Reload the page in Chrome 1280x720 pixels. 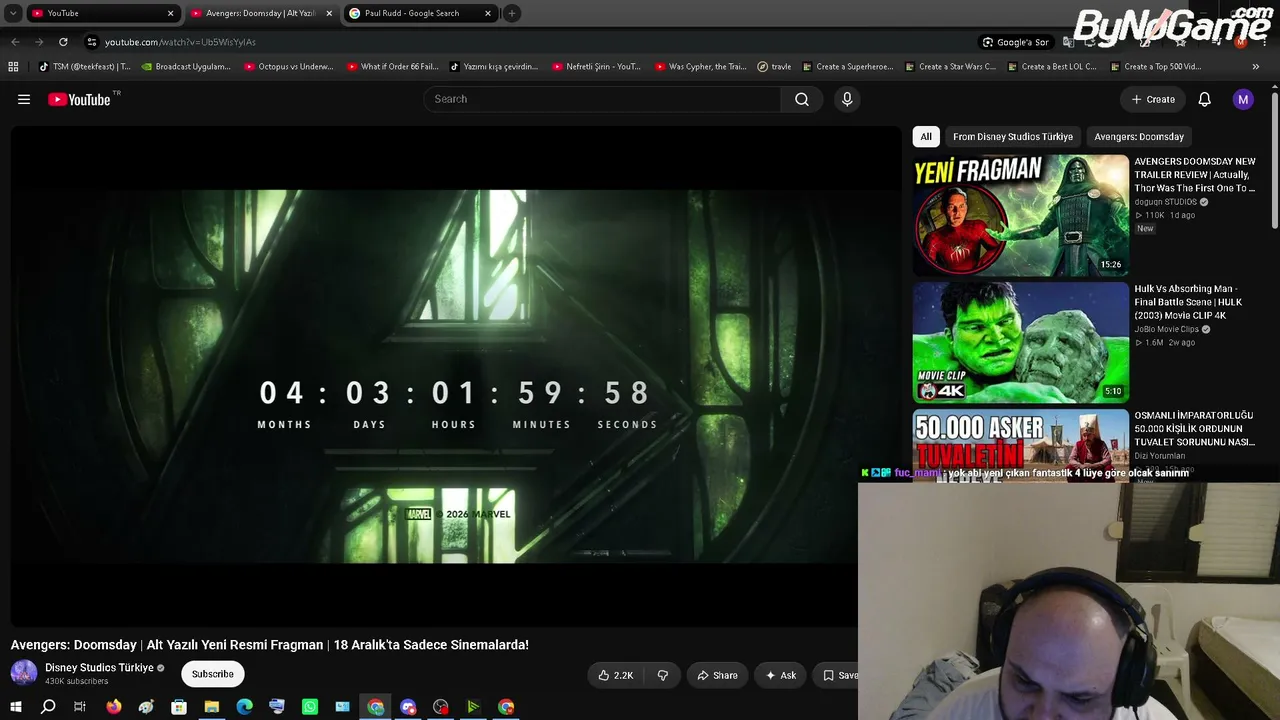[x=63, y=42]
